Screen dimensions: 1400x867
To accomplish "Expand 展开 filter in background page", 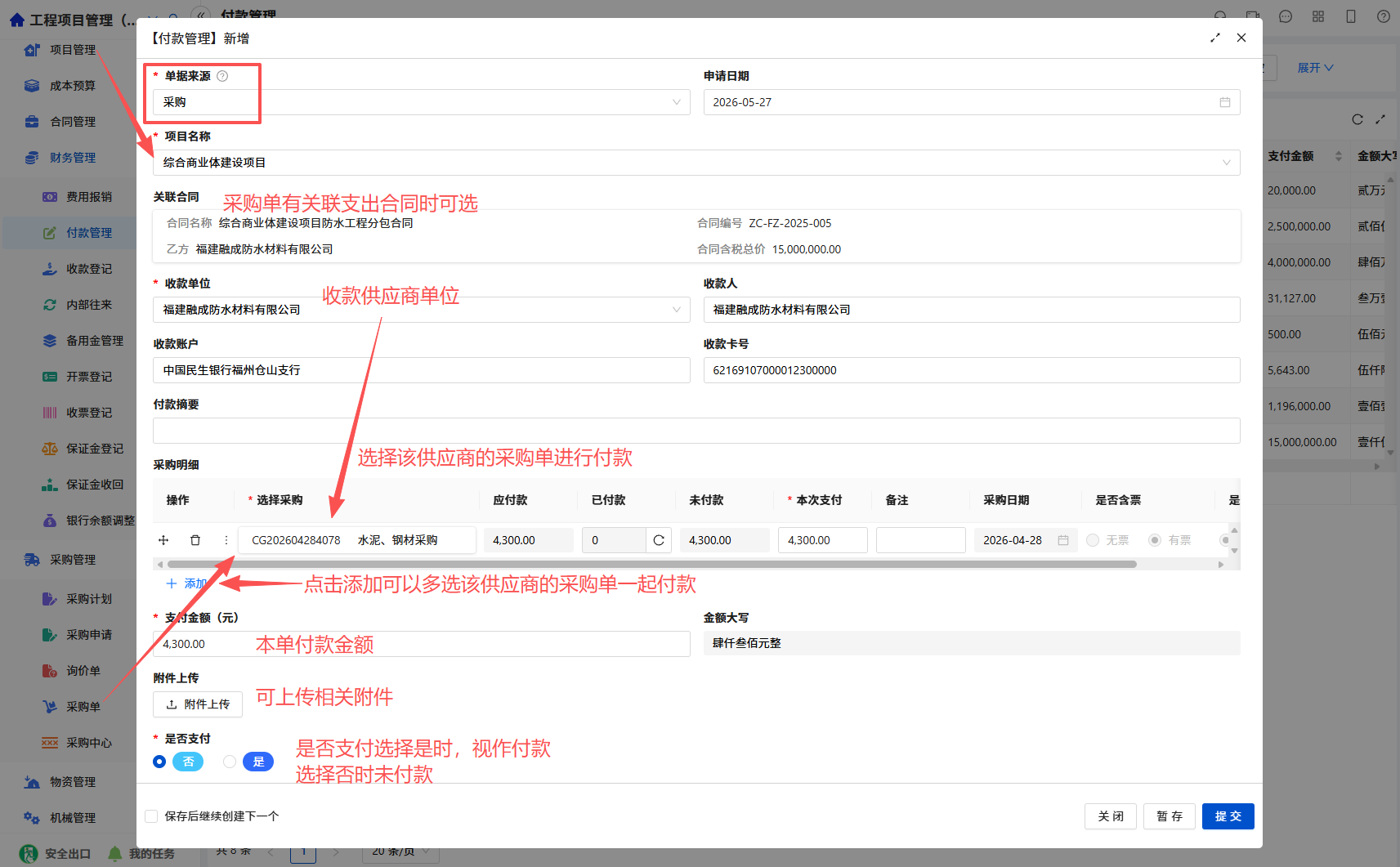I will tap(1315, 68).
